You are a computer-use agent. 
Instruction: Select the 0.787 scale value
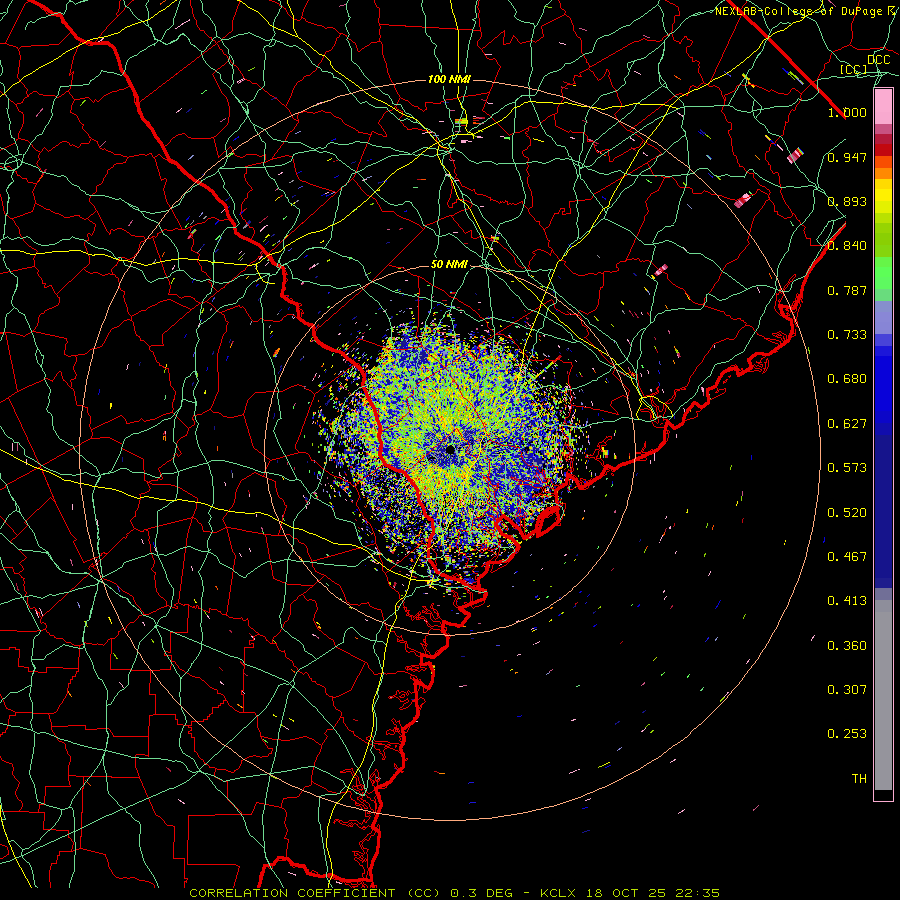[847, 290]
